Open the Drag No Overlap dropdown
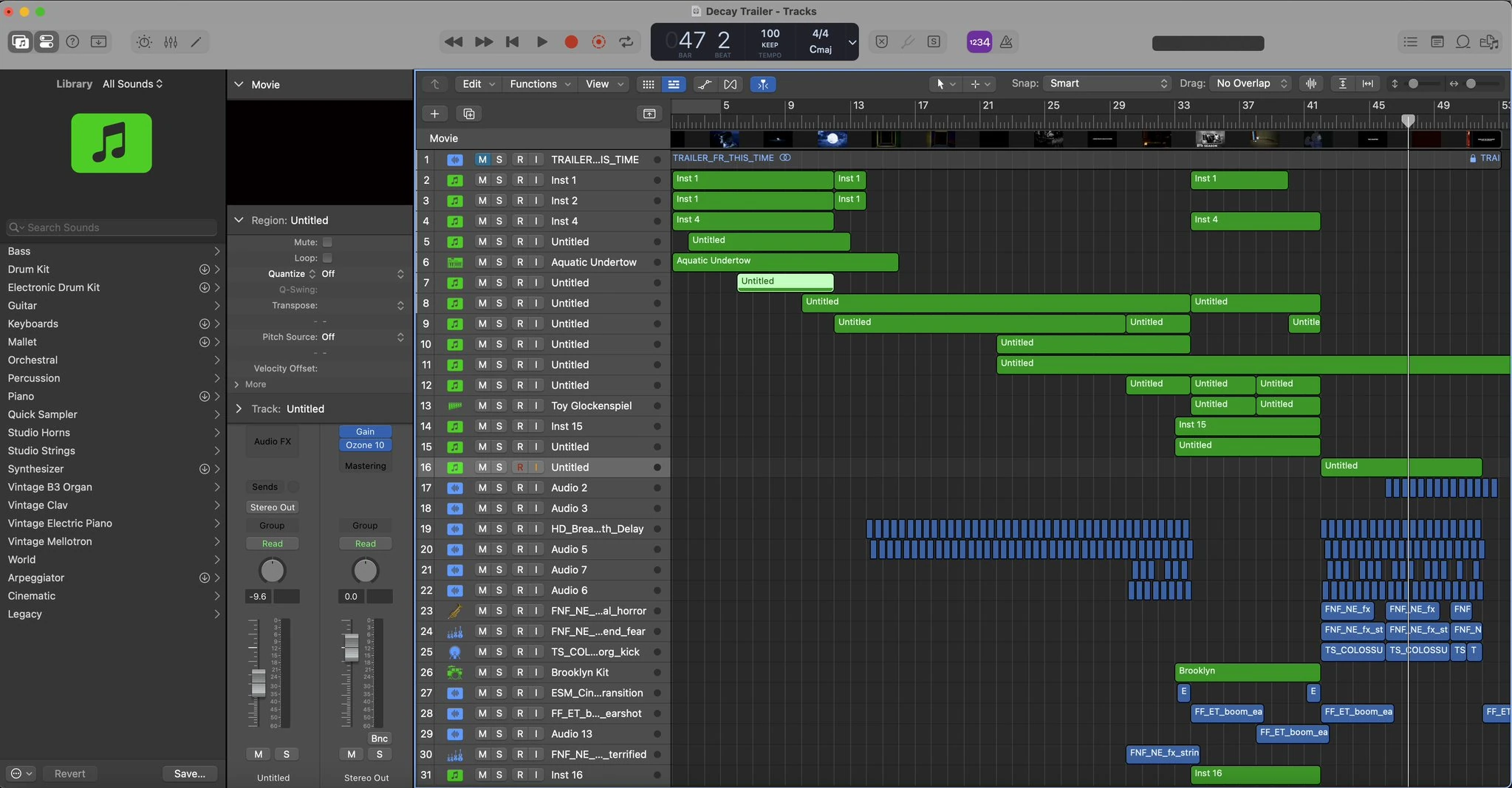This screenshot has height=788, width=1512. coord(1251,83)
